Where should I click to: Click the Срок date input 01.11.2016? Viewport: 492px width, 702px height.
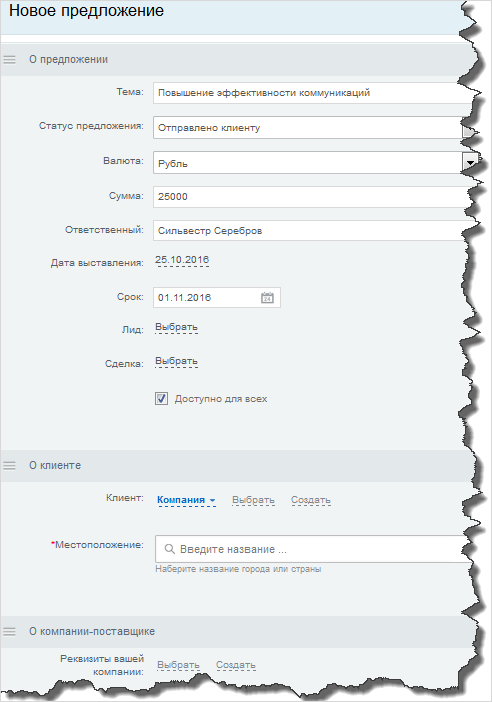[208, 298]
